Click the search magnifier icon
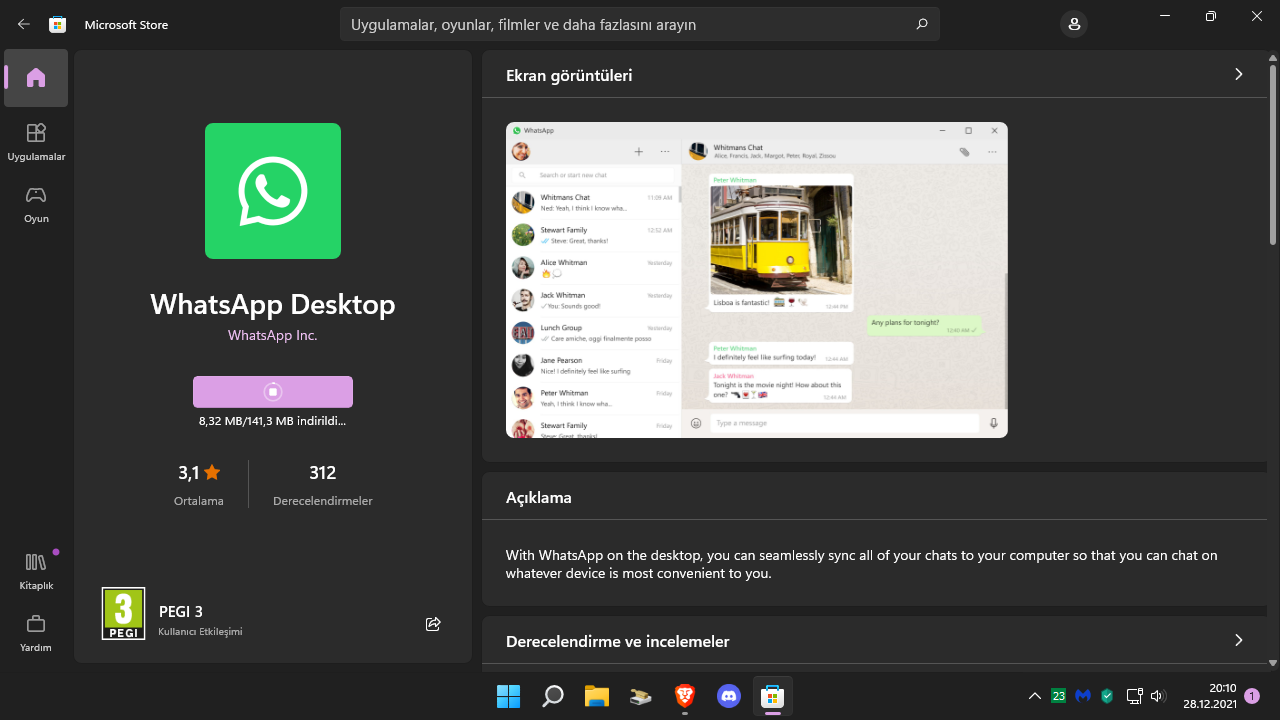 tap(922, 24)
